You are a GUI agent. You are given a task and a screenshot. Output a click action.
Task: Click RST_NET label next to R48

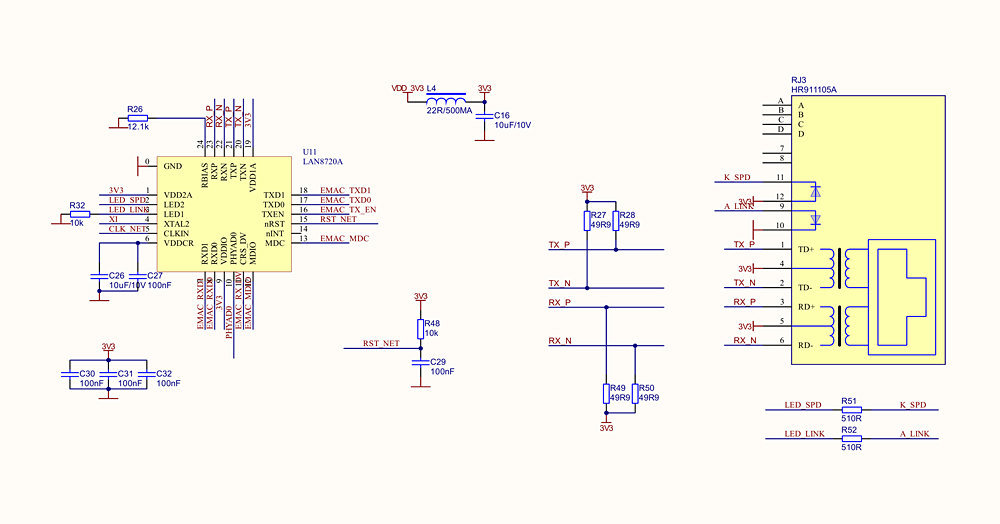[x=381, y=344]
